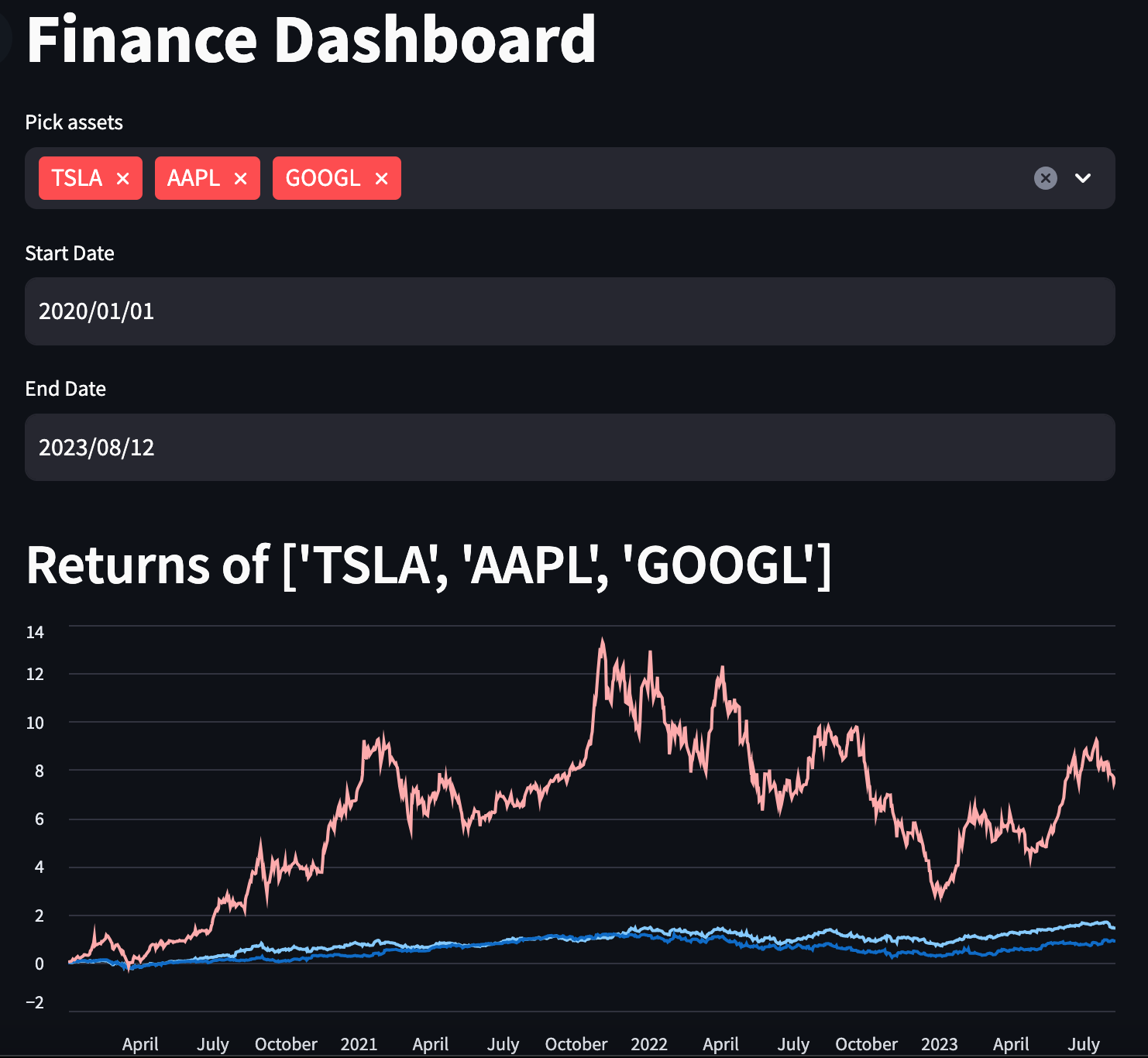Click the circular clear icon beside the chevron
Image resolution: width=1148 pixels, height=1058 pixels.
(x=1046, y=178)
